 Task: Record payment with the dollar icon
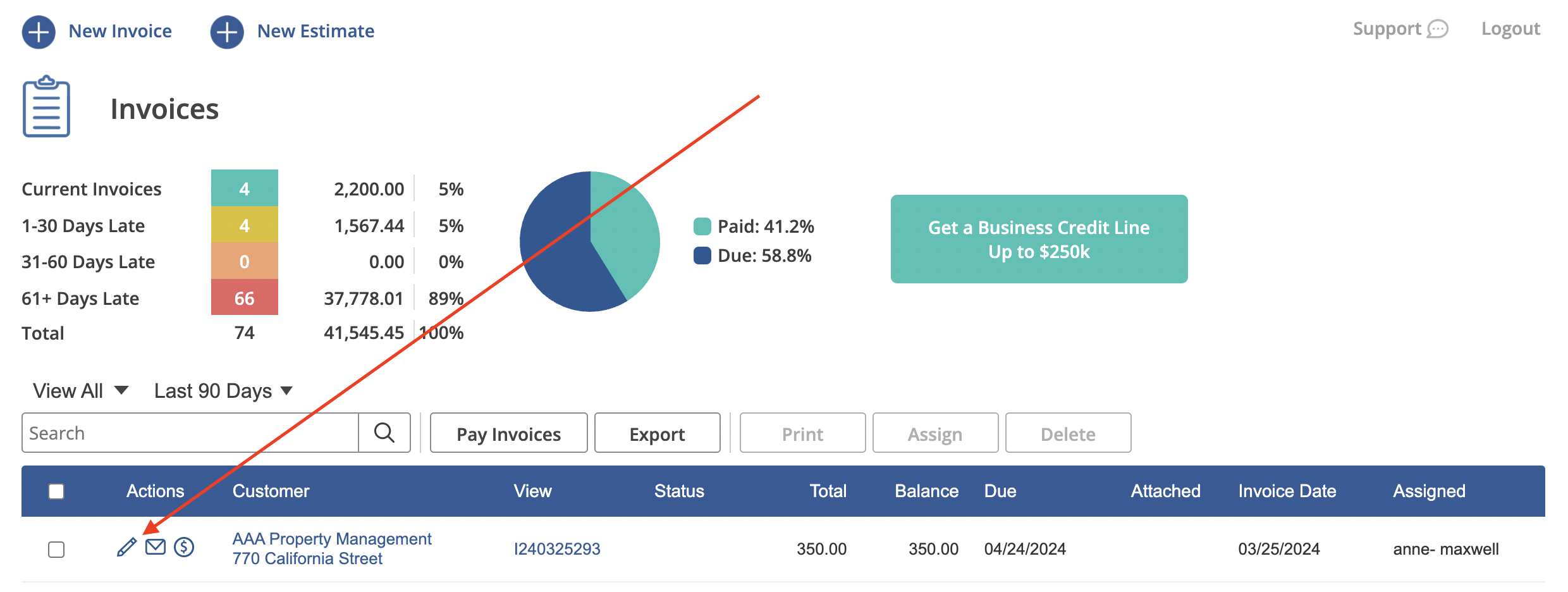click(184, 546)
